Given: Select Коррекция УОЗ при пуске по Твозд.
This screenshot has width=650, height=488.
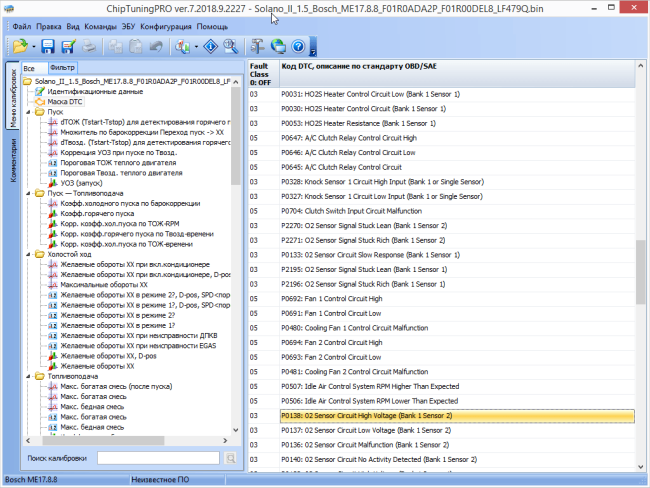Looking at the screenshot, I should pyautogui.click(x=119, y=152).
